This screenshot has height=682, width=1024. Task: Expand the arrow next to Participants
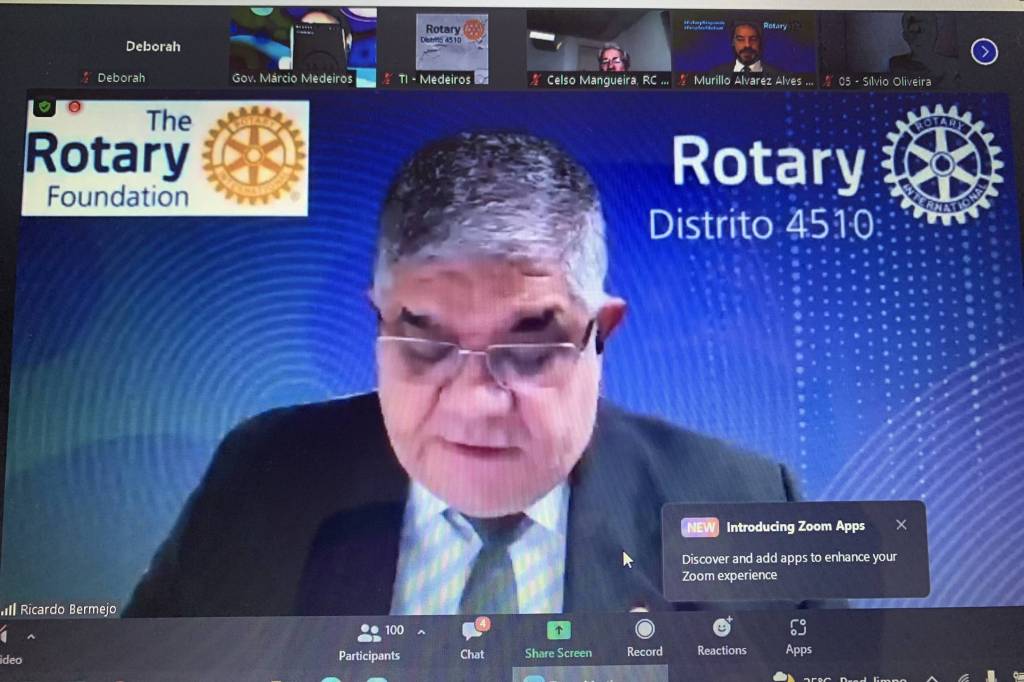[x=421, y=632]
